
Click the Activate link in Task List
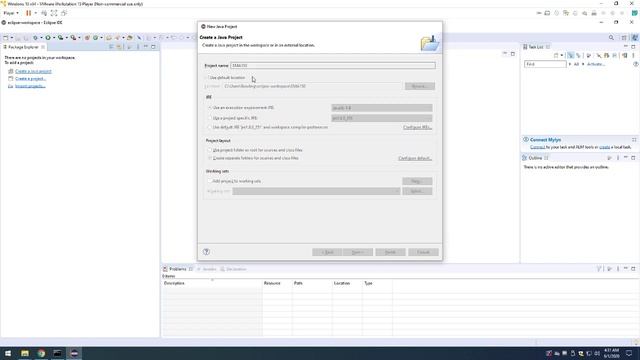coord(596,64)
